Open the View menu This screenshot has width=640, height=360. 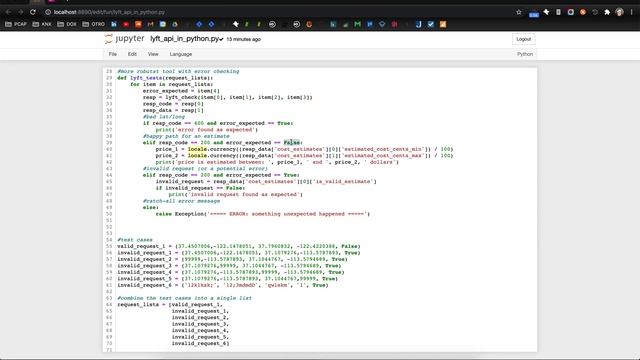click(153, 54)
